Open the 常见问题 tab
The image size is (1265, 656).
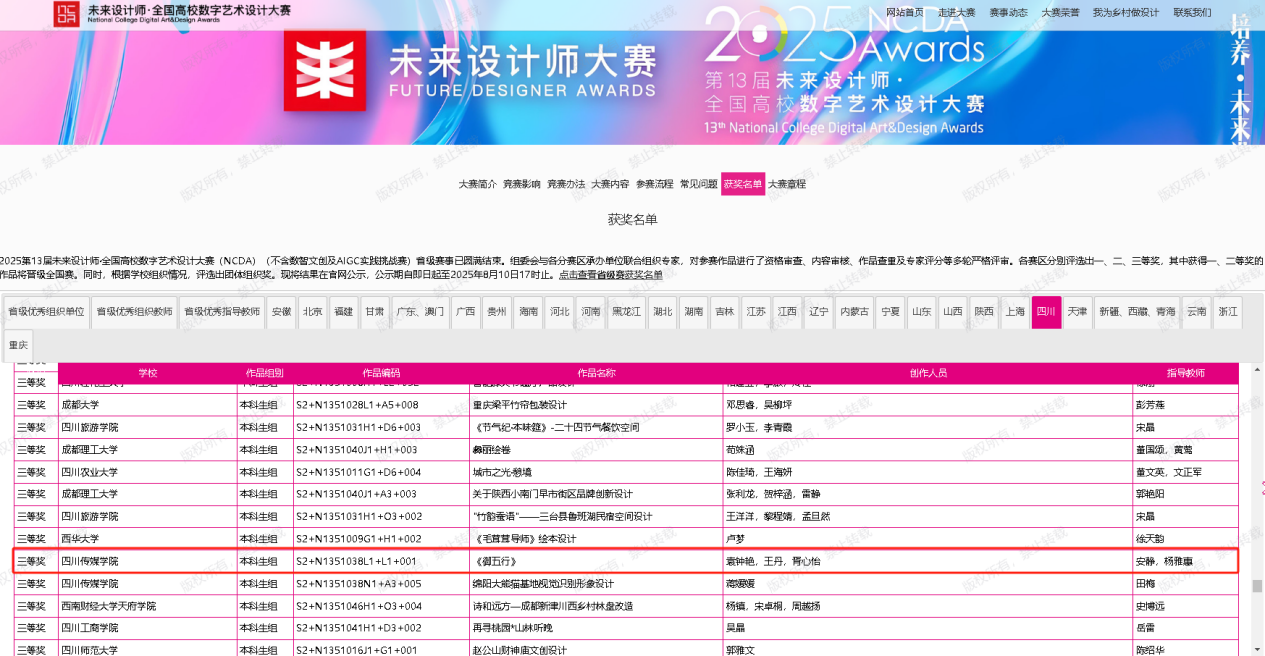[x=698, y=184]
